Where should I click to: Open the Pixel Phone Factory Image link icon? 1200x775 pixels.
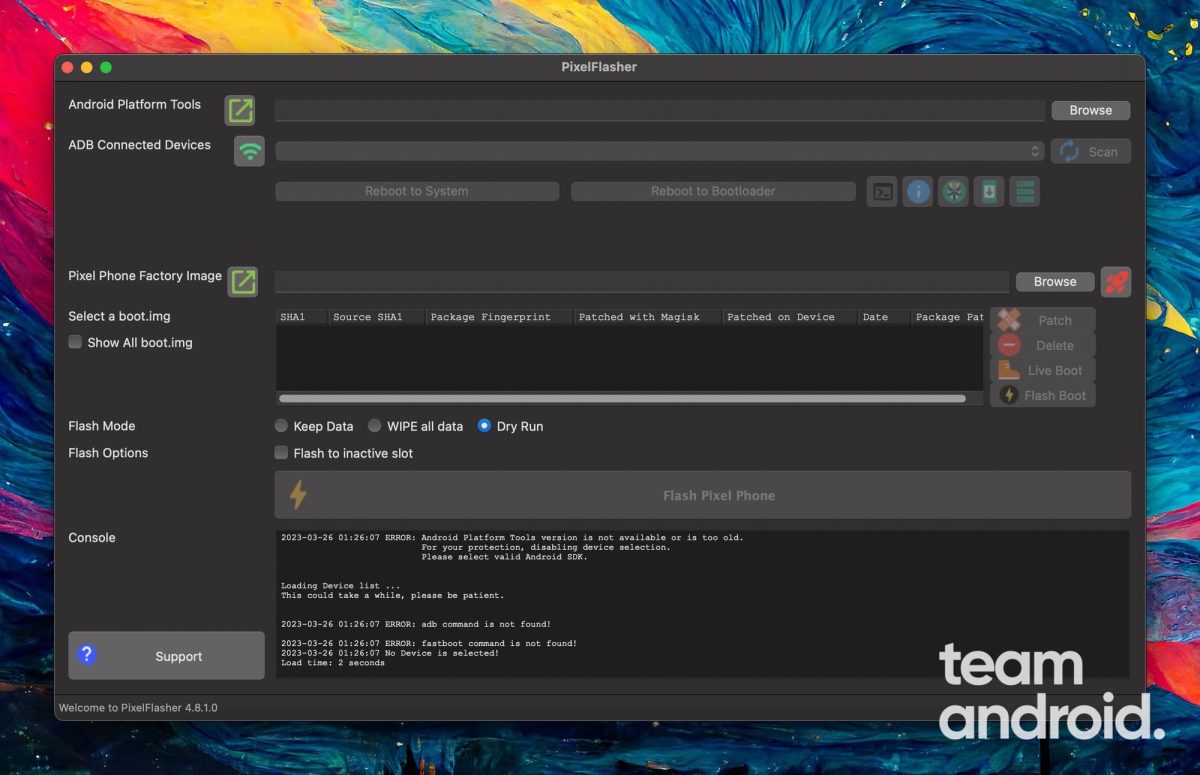(243, 282)
